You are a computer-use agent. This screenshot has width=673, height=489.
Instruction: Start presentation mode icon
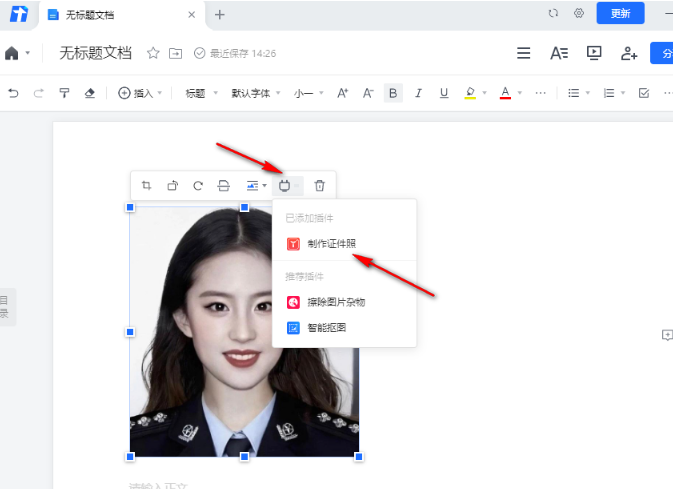pos(594,53)
